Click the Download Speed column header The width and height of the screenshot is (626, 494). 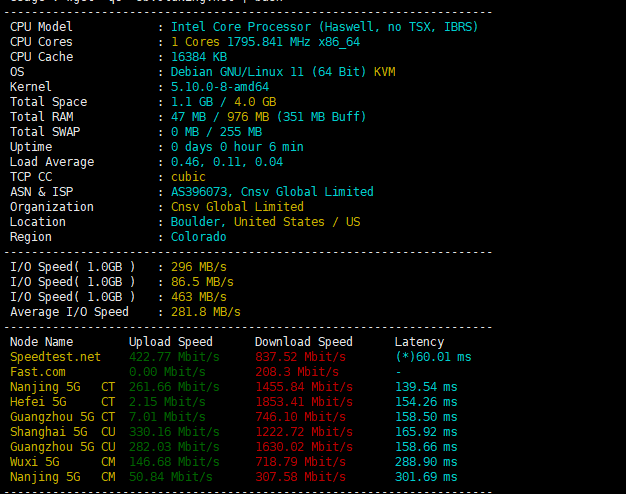[x=304, y=342]
